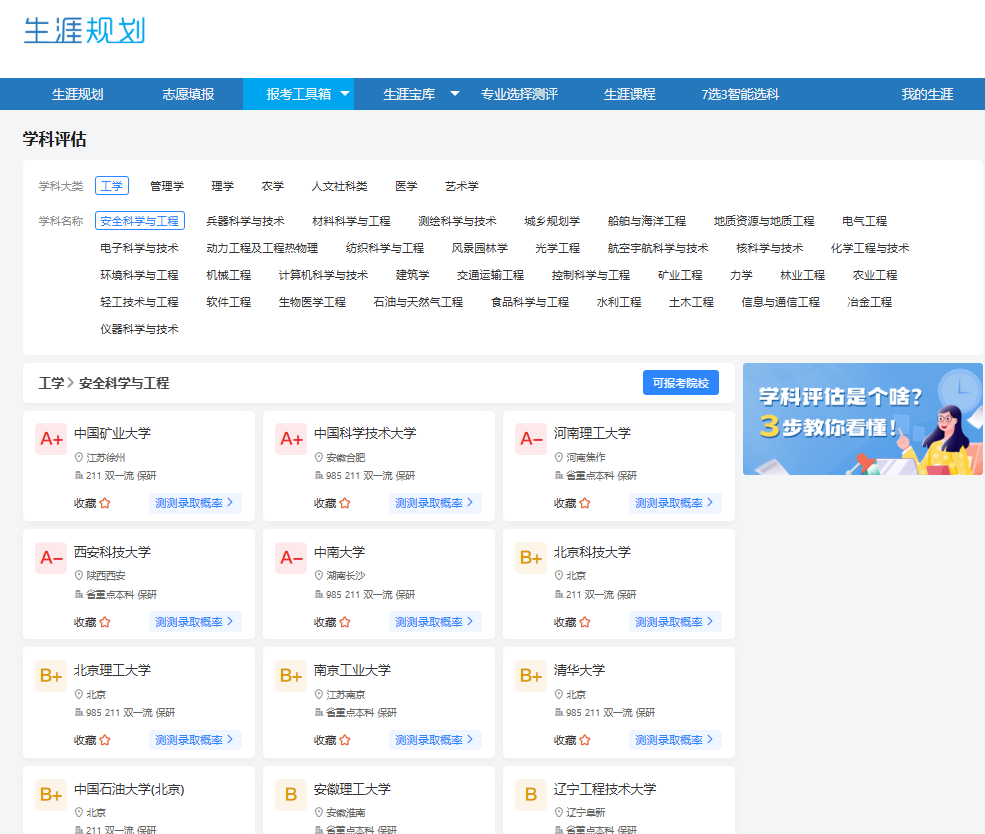Click the star on 北京理工大学 card
Screen dimensions: 985x834
point(105,740)
